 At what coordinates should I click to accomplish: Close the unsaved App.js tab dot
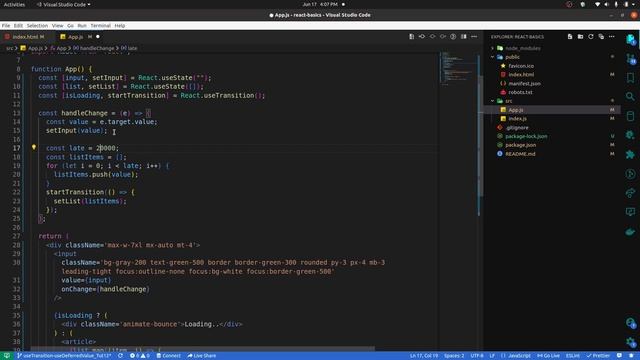tap(98, 37)
